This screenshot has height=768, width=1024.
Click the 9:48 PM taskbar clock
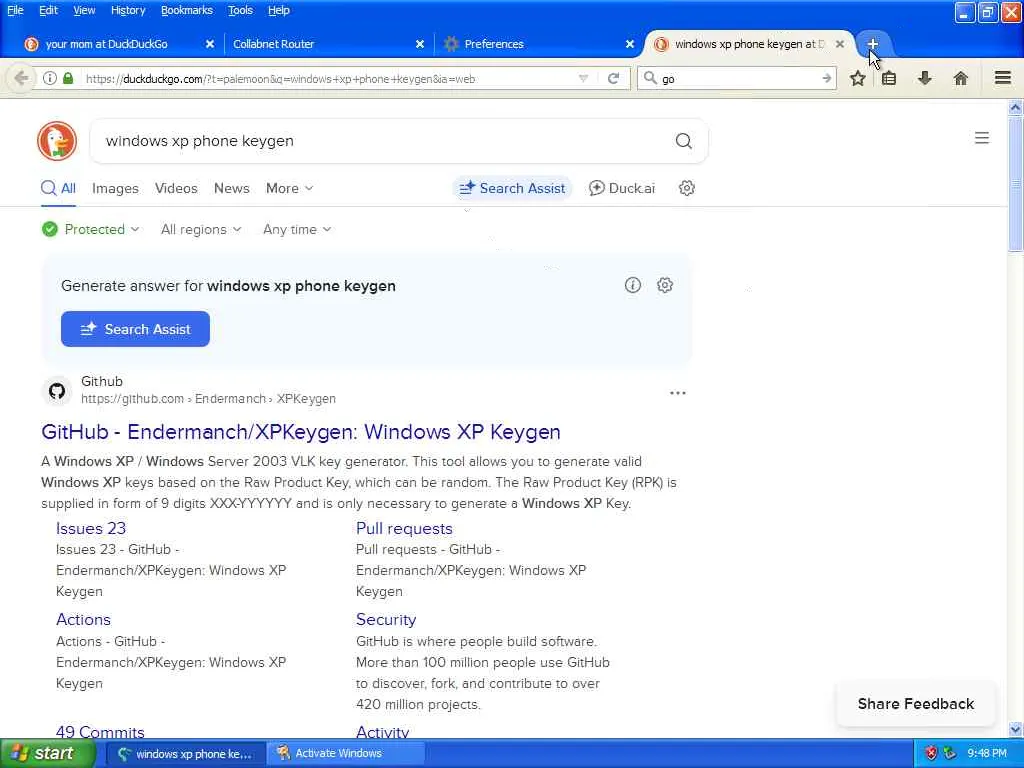987,753
